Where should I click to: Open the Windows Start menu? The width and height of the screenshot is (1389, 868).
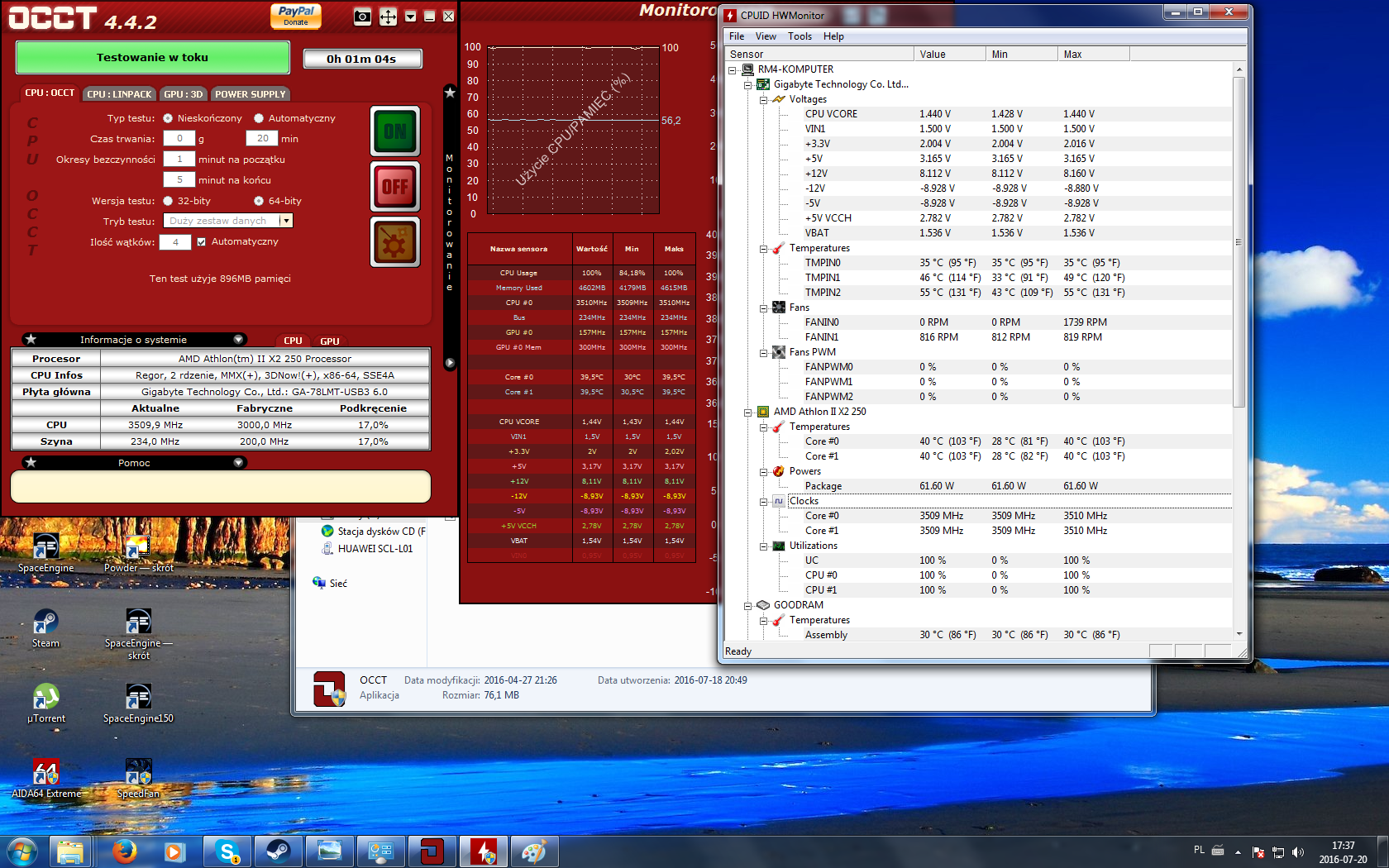22,851
